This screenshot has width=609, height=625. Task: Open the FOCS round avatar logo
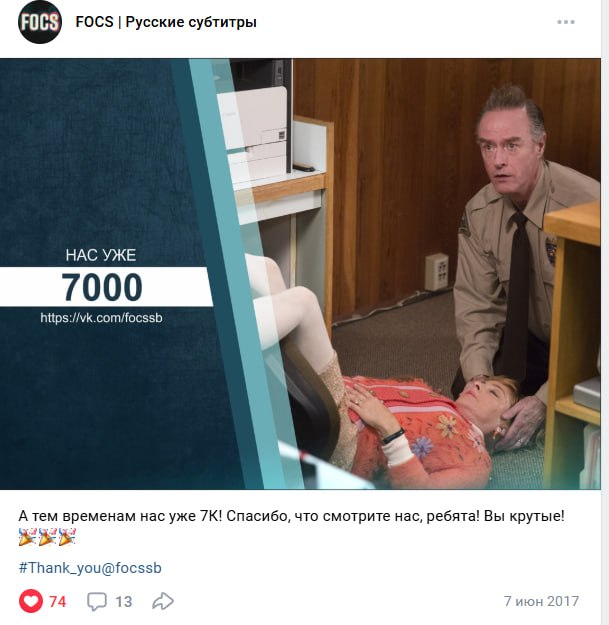[x=39, y=22]
